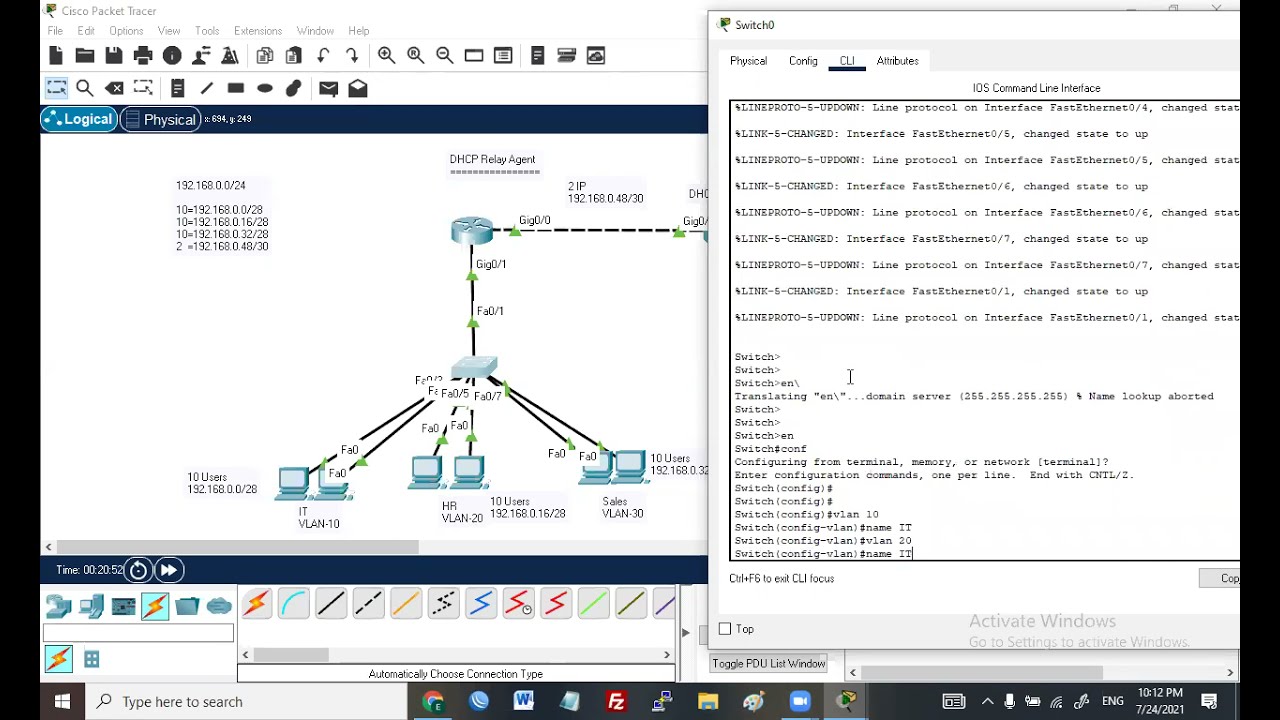The width and height of the screenshot is (1280, 720).
Task: Open the Help menu
Action: point(358,31)
